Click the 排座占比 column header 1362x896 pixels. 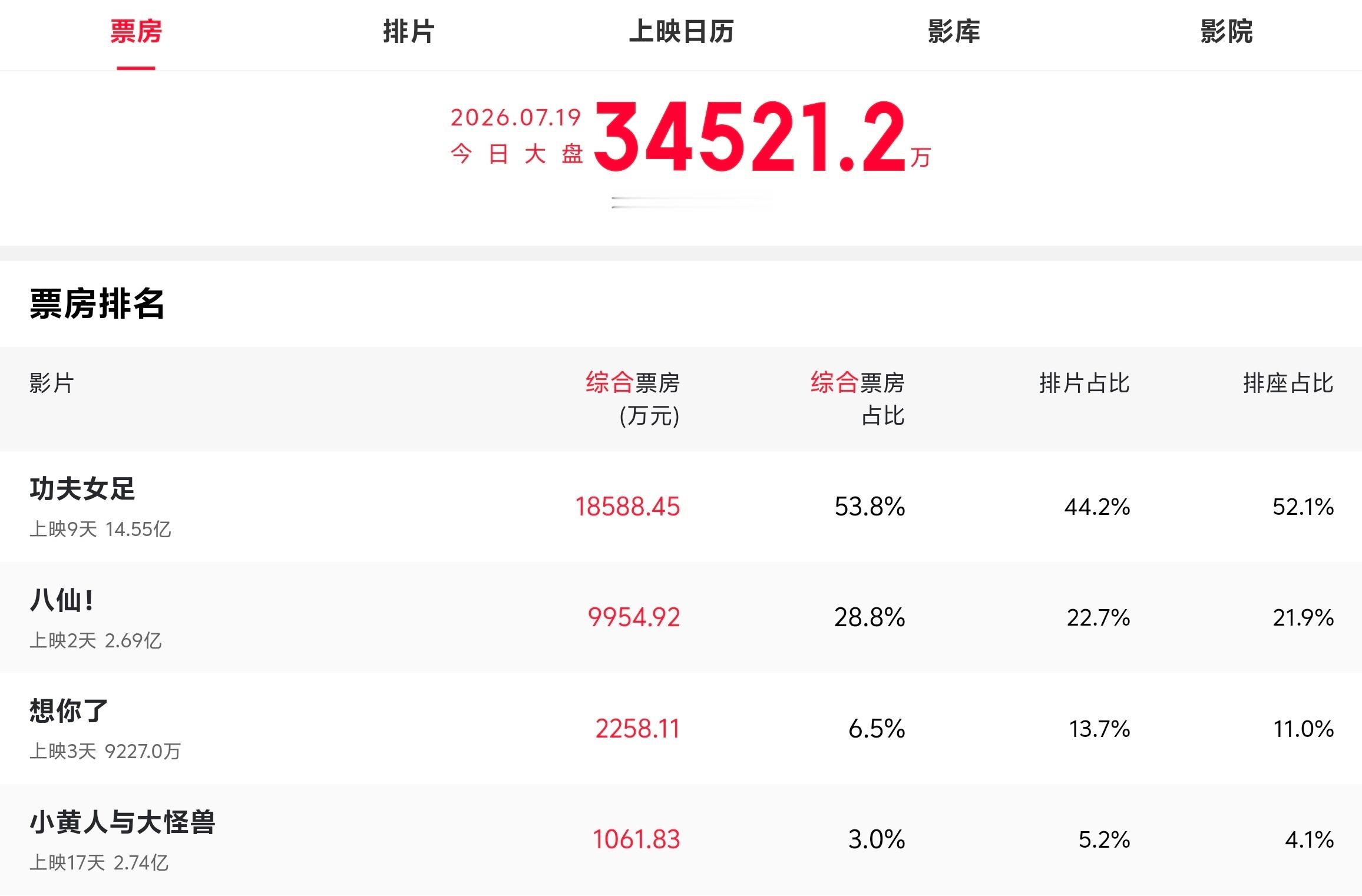1288,383
